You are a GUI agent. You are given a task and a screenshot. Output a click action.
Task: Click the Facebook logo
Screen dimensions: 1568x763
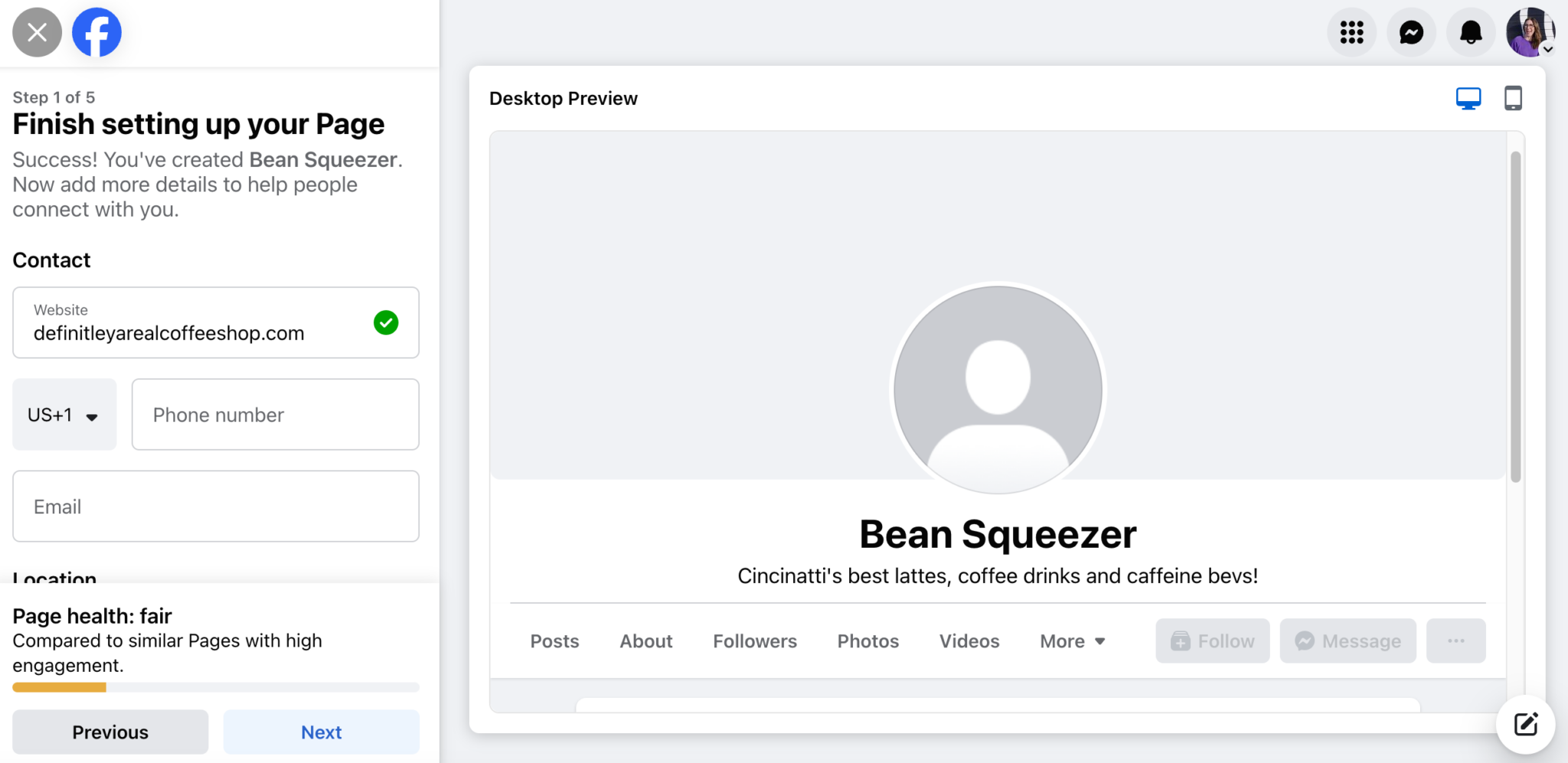tap(96, 32)
